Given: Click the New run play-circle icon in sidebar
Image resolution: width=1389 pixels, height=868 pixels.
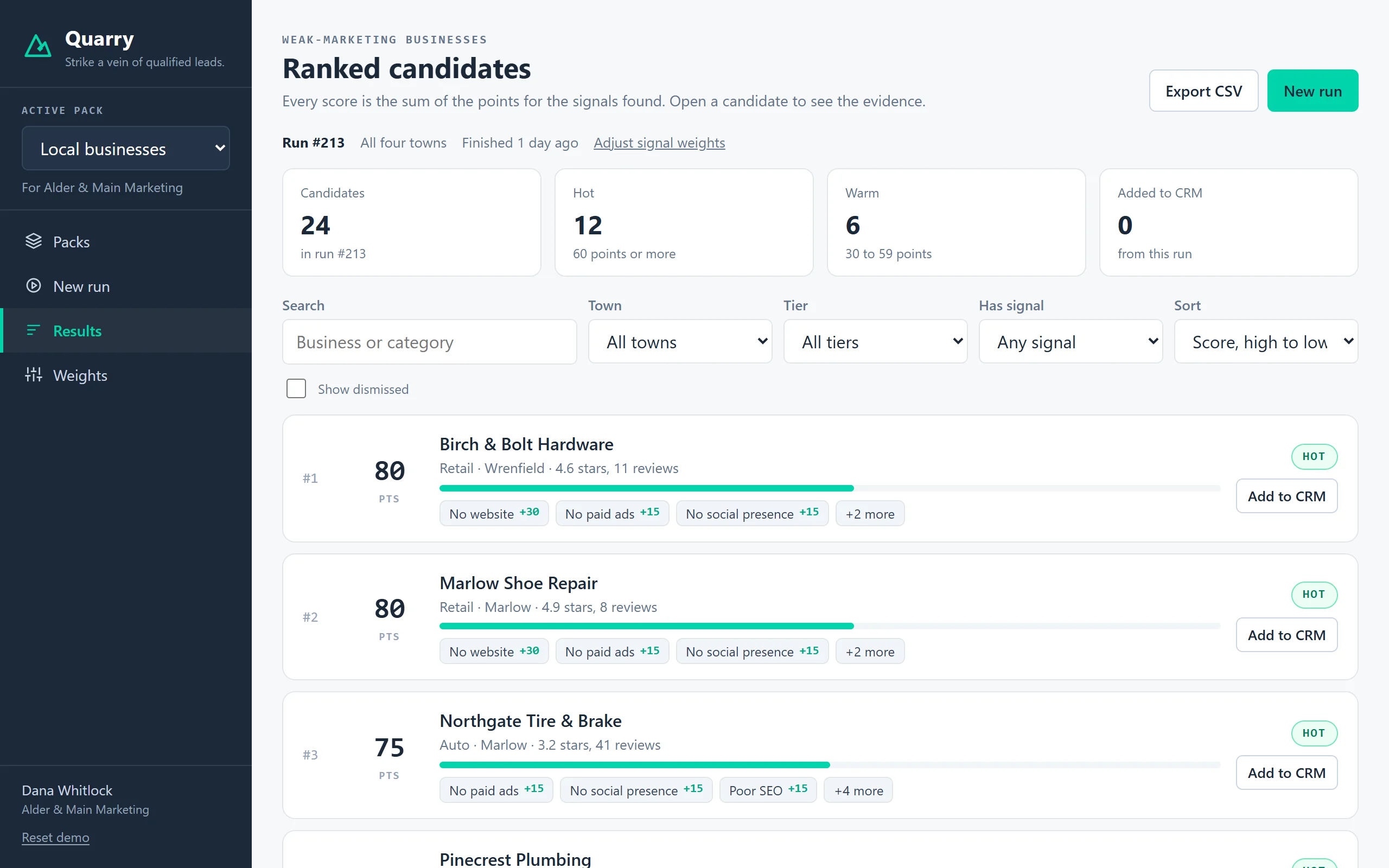Looking at the screenshot, I should coord(33,286).
